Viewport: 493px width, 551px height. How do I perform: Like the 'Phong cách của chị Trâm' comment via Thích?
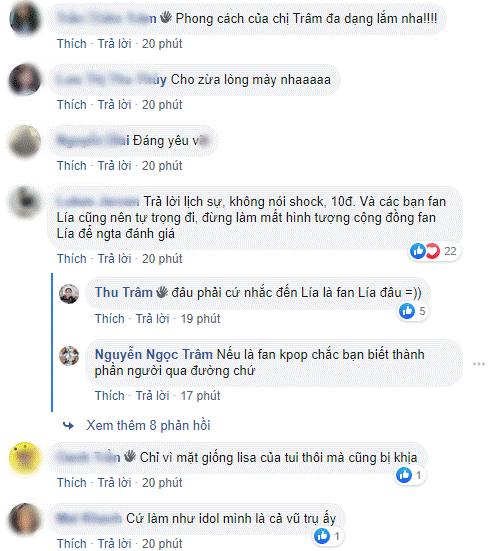(72, 44)
